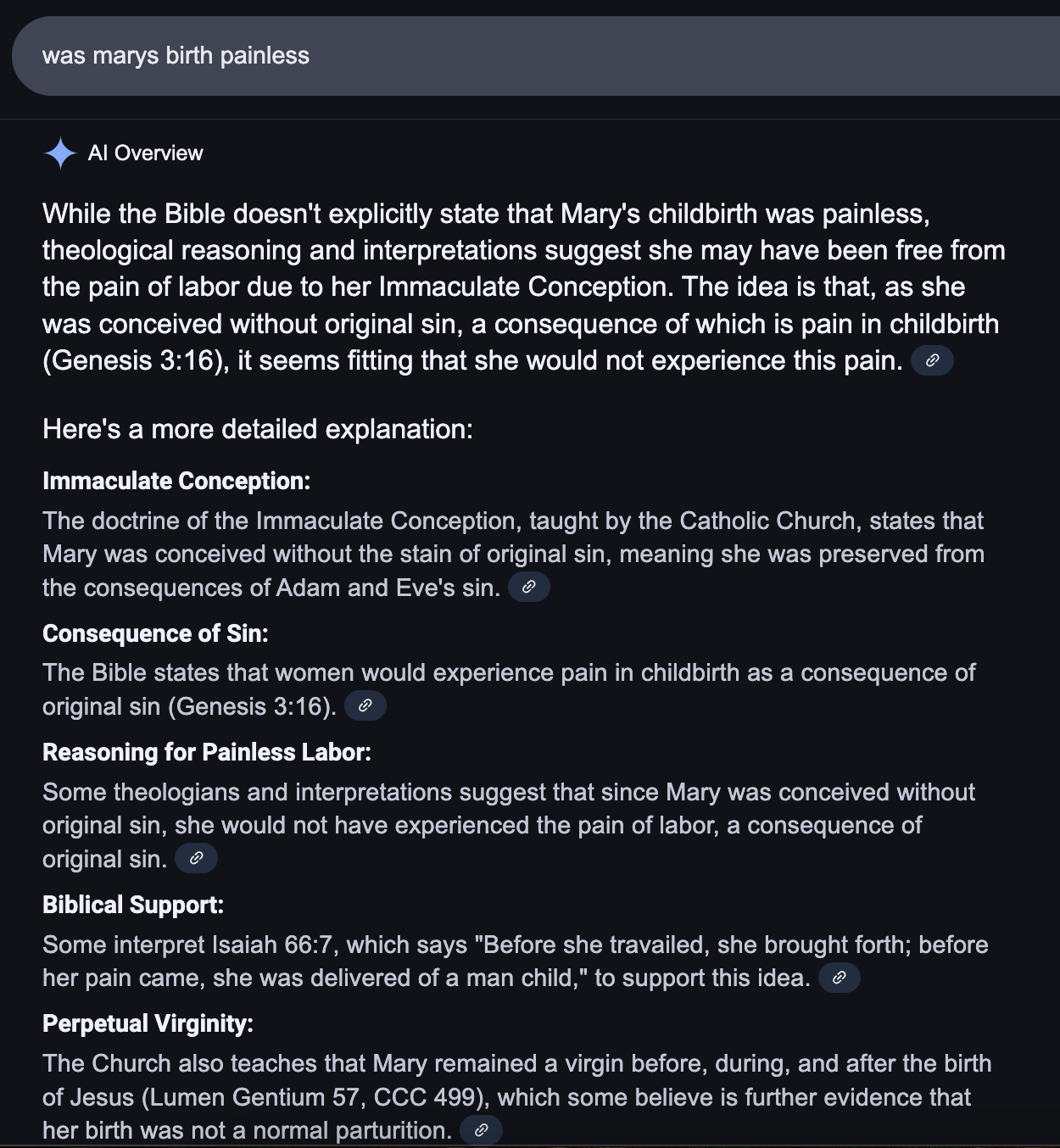Screen dimensions: 1060x1148
Task: Click the 'Biblical Support:' heading
Action: pos(133,905)
